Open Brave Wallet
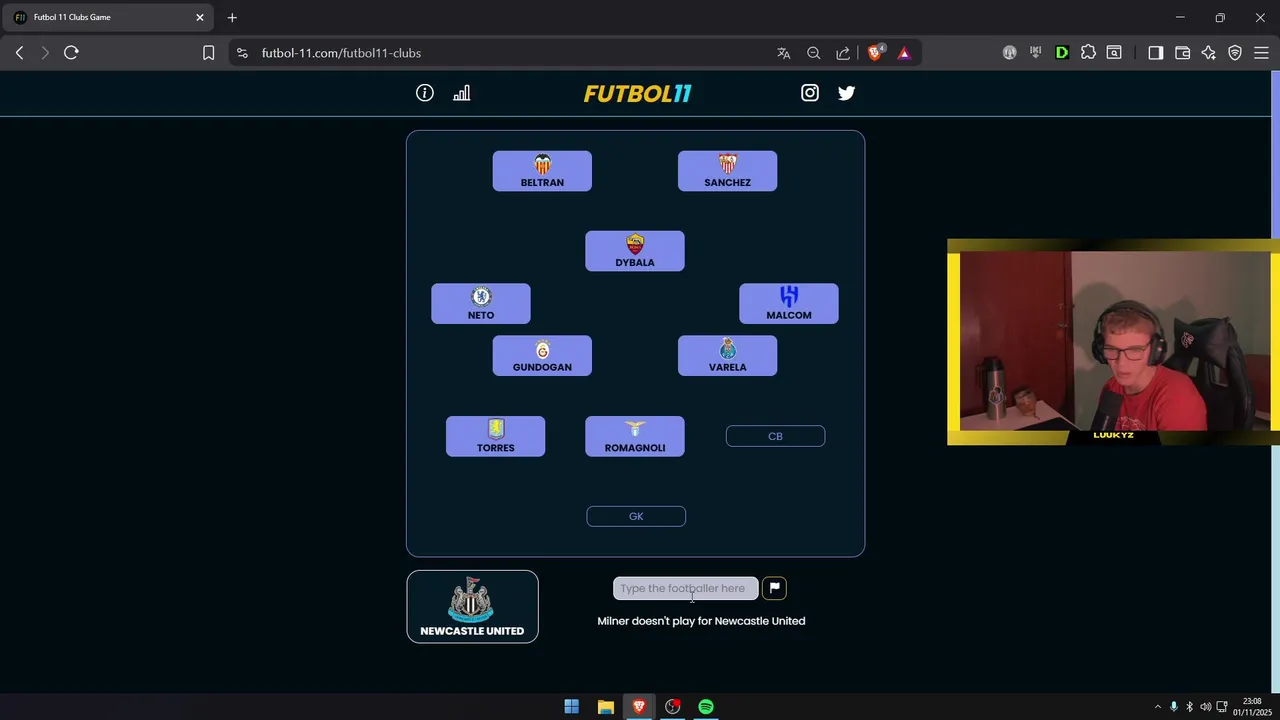 [1182, 53]
